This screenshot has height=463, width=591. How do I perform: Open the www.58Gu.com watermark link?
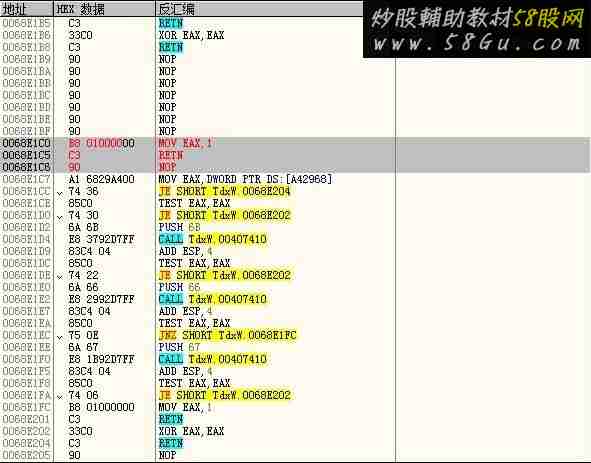[x=477, y=43]
